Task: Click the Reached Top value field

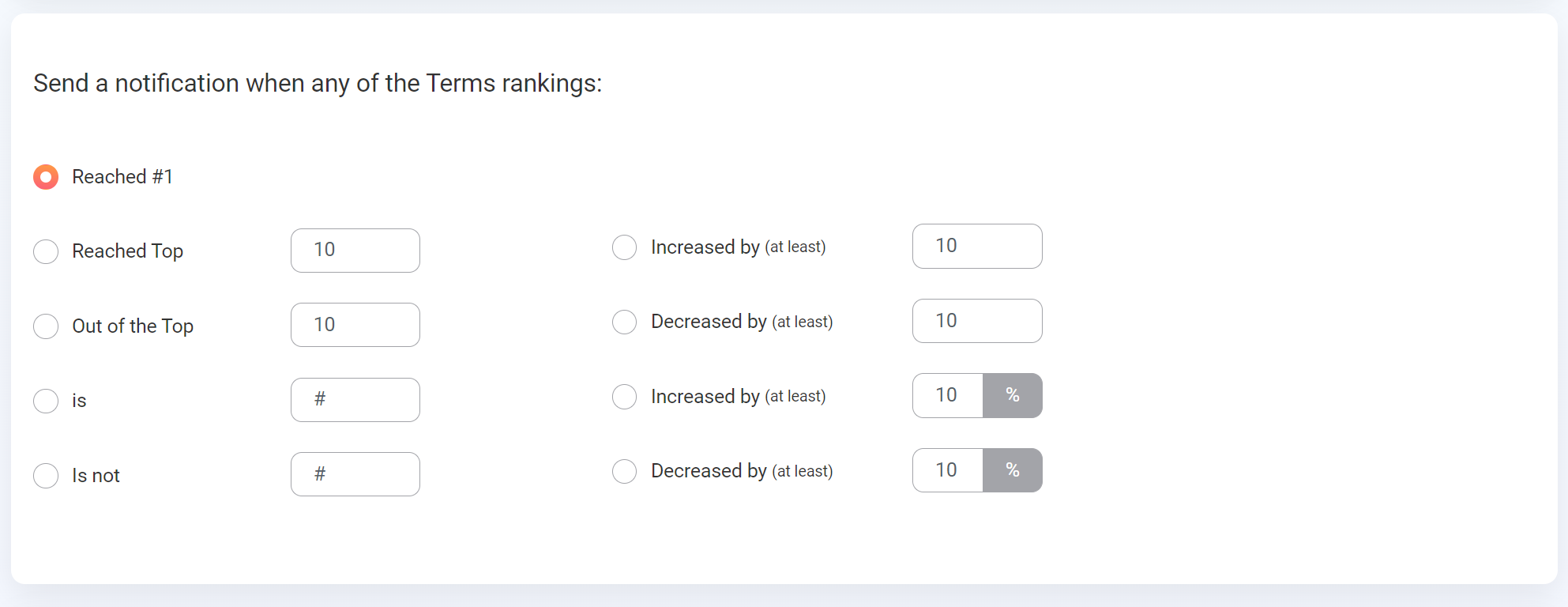Action: [x=355, y=251]
